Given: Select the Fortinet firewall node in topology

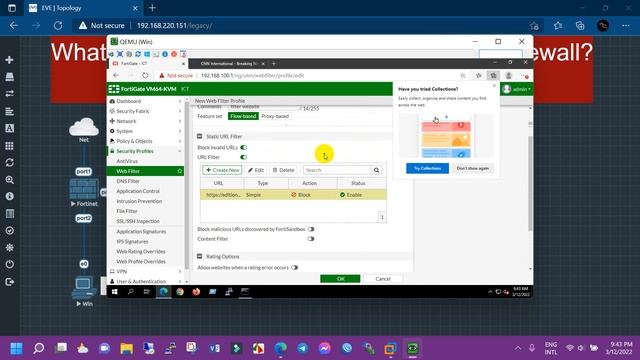Looking at the screenshot, I should pos(84,189).
